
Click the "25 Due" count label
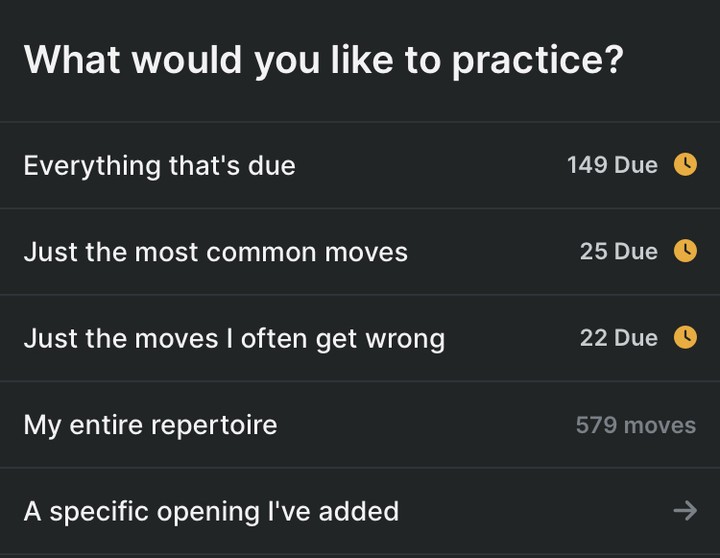tap(618, 251)
